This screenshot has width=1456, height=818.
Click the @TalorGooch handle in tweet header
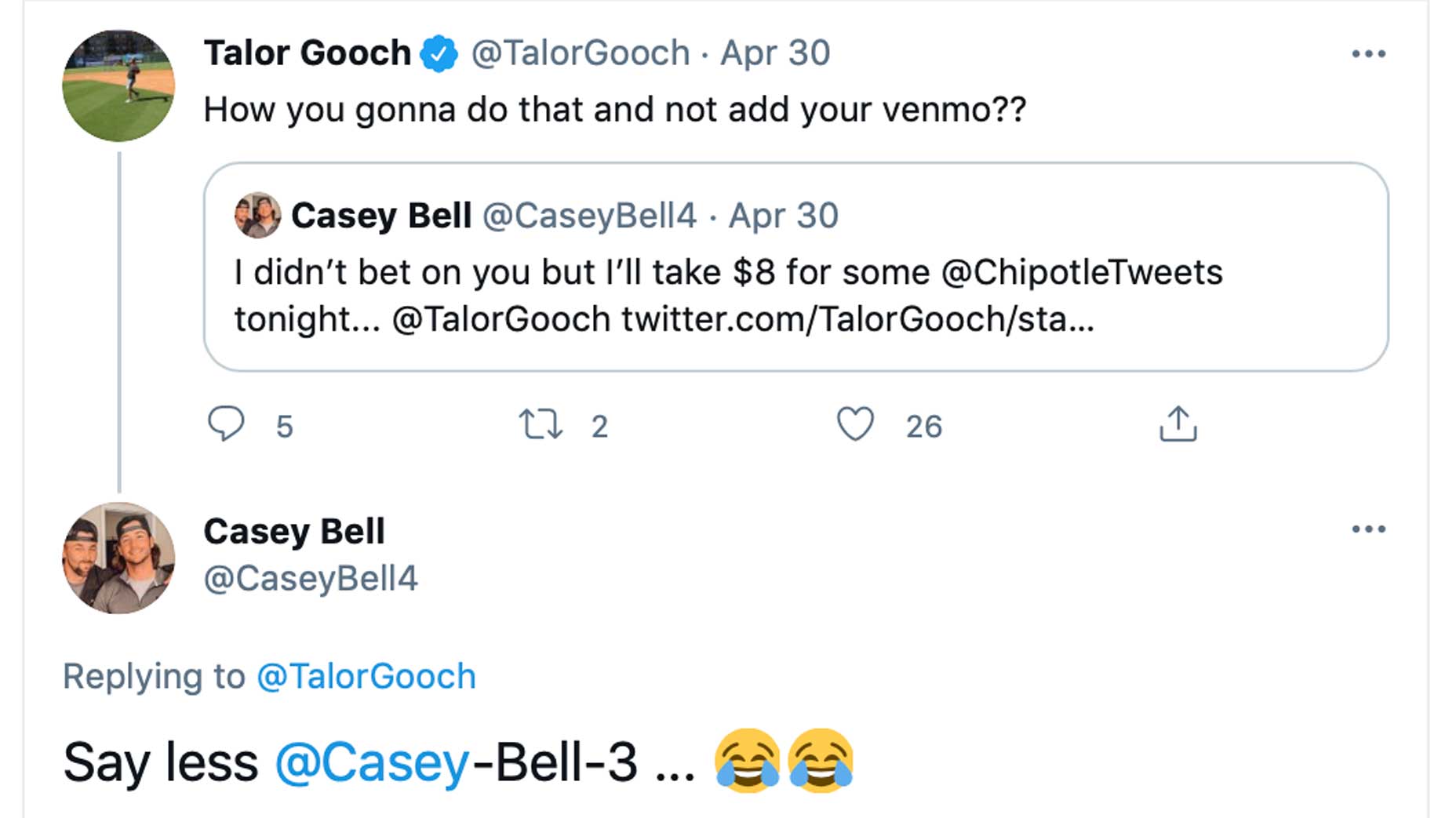click(x=580, y=53)
